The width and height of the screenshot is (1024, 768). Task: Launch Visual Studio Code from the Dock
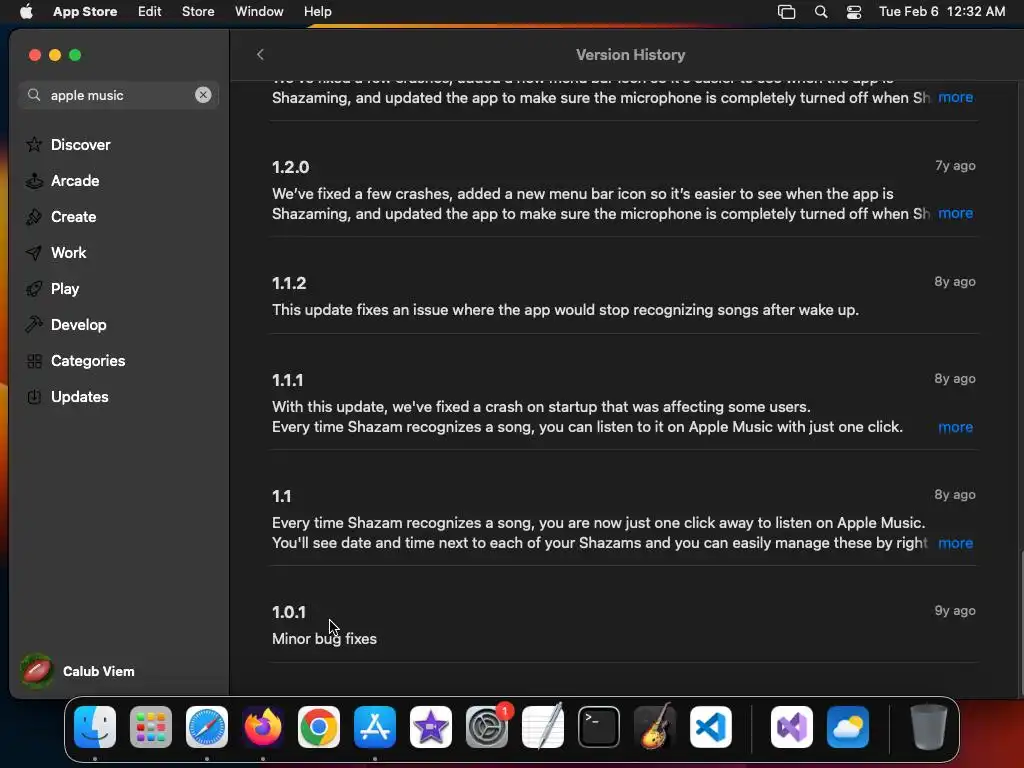click(711, 727)
